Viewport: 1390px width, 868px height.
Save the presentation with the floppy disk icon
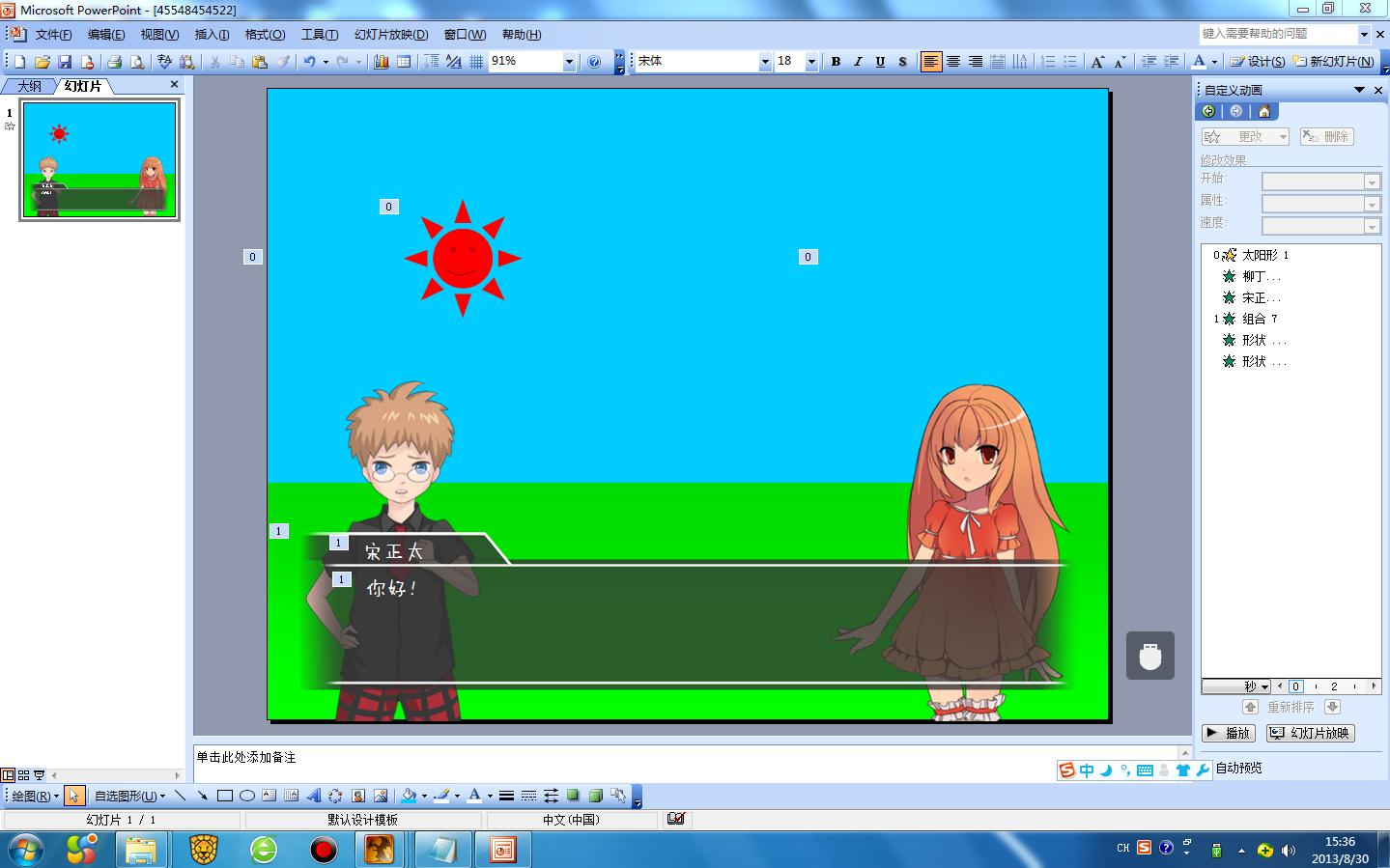pyautogui.click(x=65, y=62)
